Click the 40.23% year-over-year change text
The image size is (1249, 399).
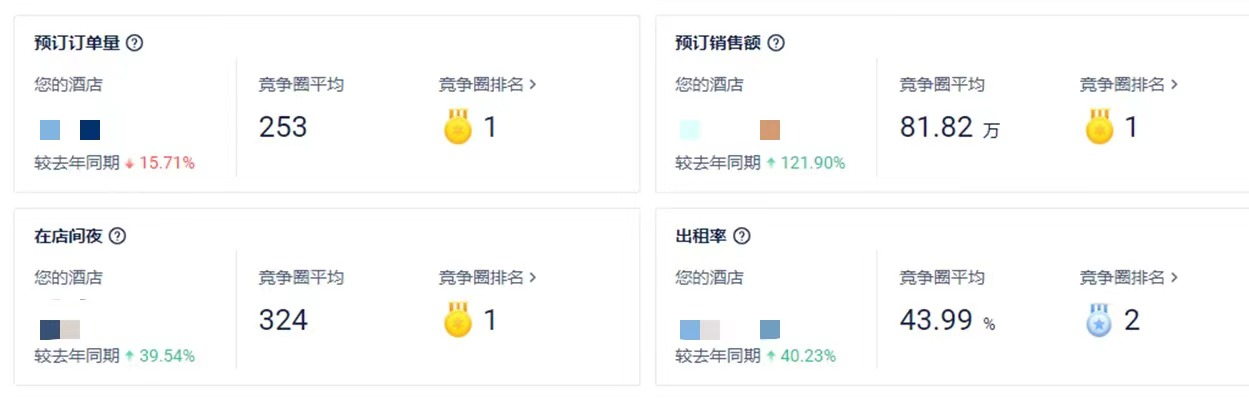click(807, 356)
